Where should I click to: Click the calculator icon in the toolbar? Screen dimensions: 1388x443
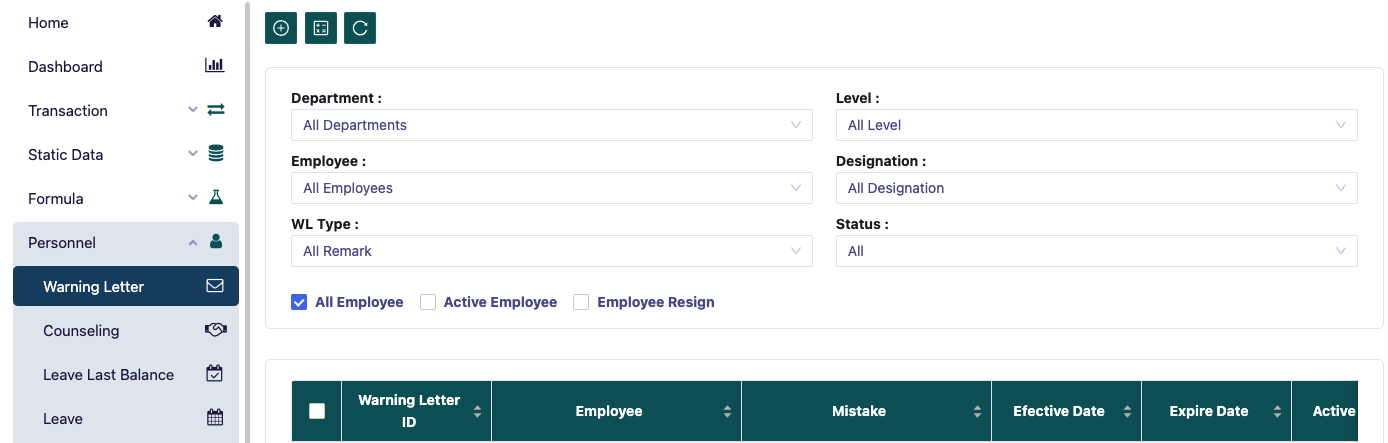coord(321,28)
